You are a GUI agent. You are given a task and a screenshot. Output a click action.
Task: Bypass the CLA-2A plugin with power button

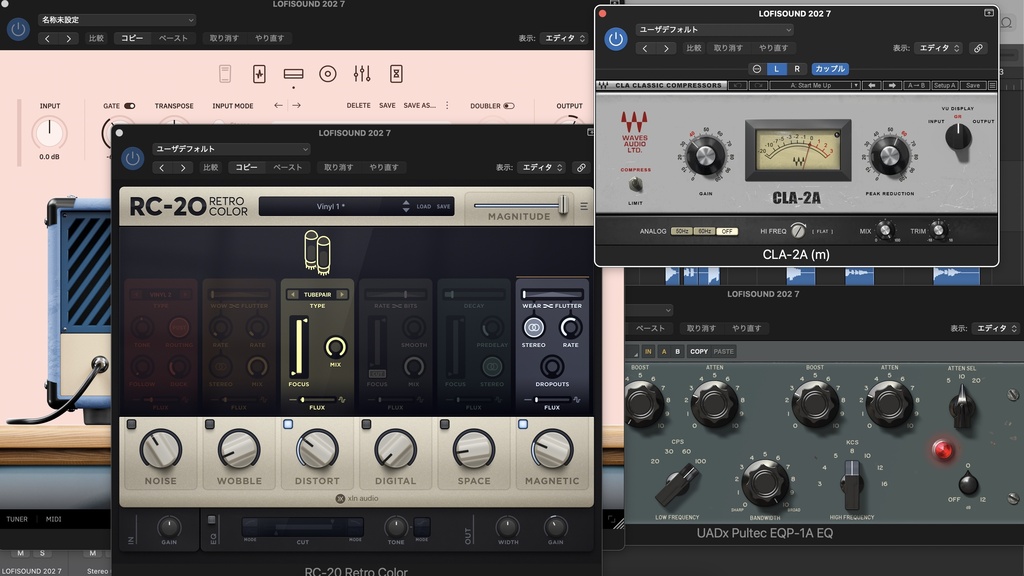click(615, 39)
